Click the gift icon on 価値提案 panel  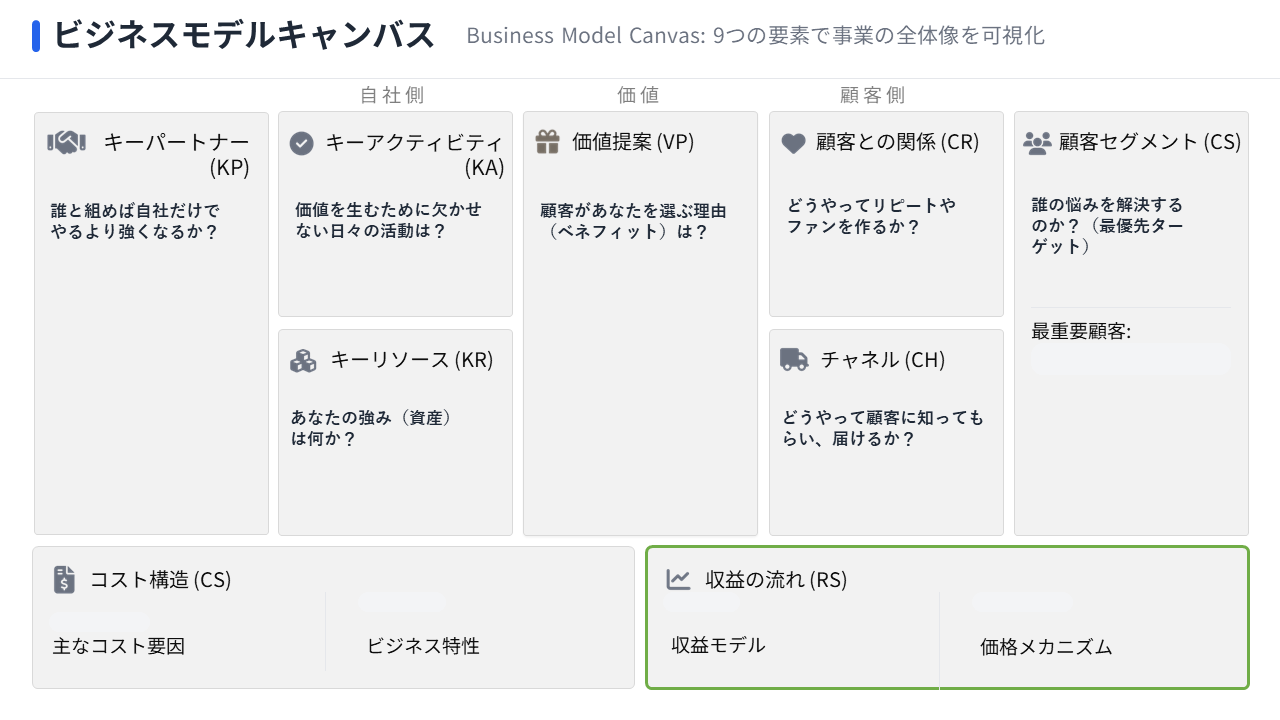point(547,142)
